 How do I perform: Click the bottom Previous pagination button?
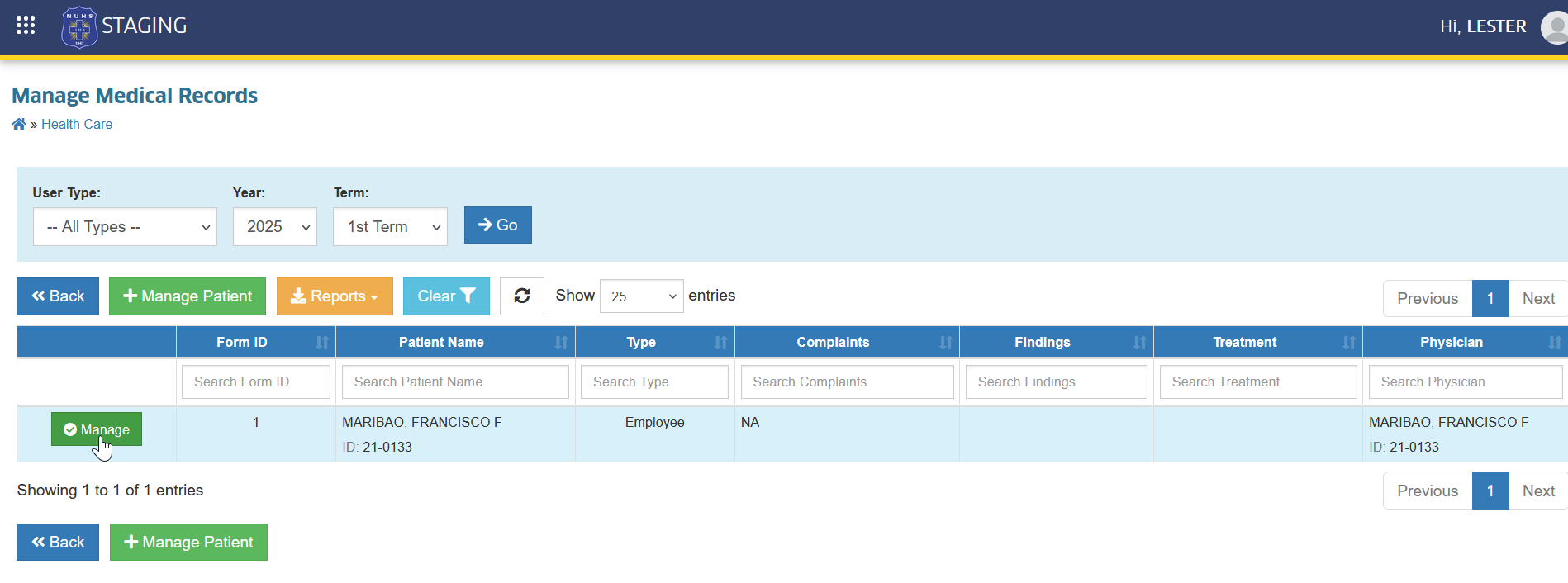[x=1428, y=491]
